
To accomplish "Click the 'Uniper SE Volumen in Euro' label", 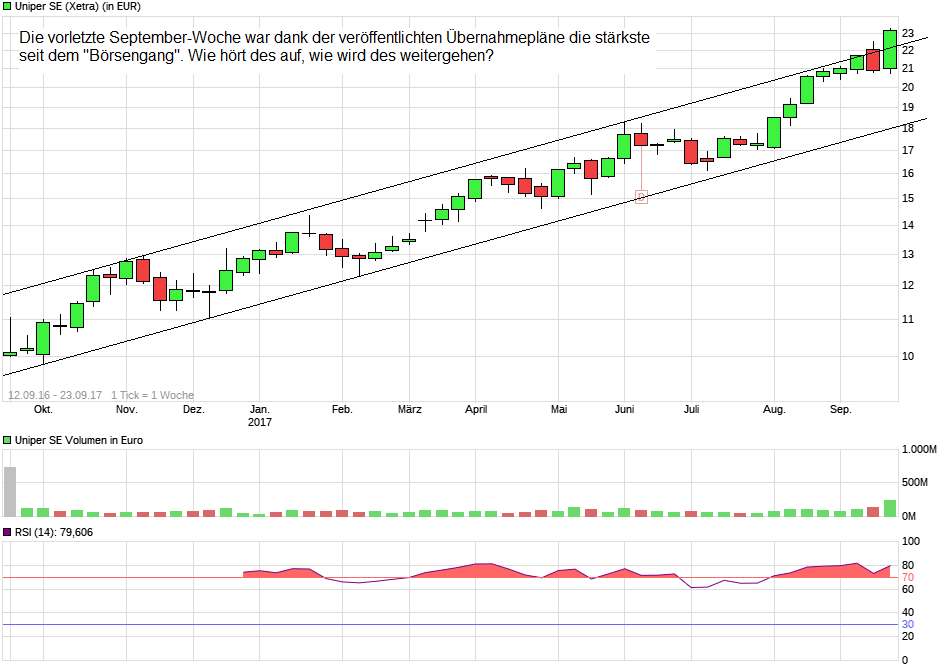I will click(x=79, y=440).
